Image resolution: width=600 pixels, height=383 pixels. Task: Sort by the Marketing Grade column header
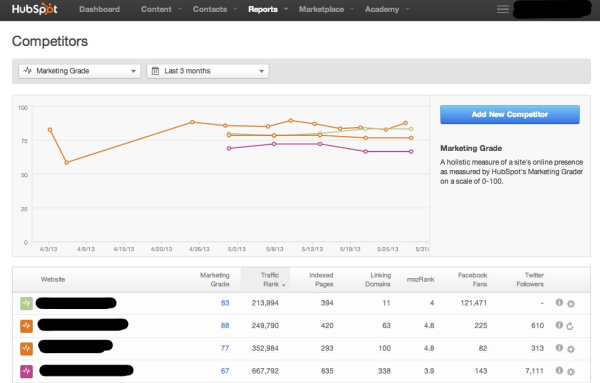tap(215, 280)
